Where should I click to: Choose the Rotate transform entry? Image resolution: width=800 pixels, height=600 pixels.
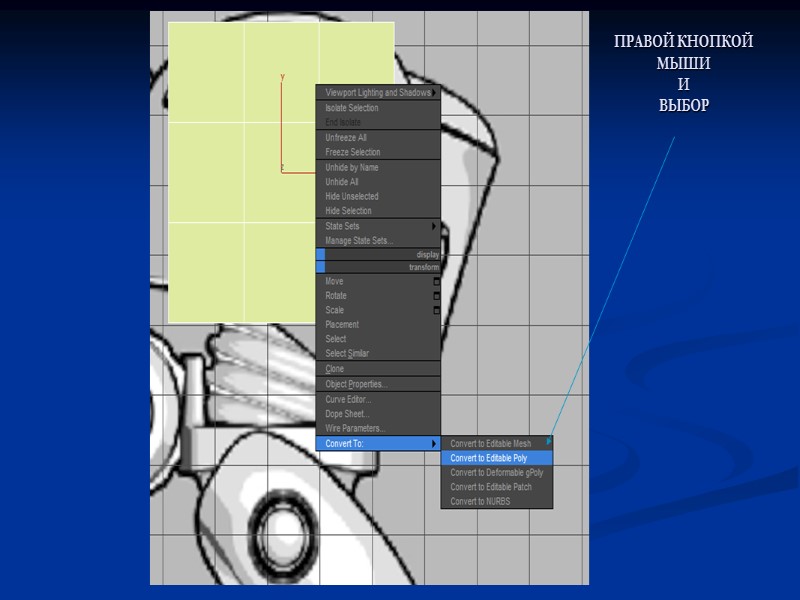(378, 295)
